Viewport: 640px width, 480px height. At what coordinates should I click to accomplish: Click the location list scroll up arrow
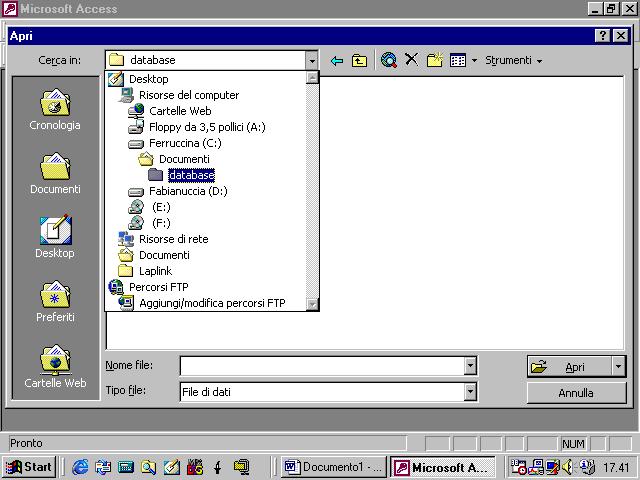click(x=312, y=78)
